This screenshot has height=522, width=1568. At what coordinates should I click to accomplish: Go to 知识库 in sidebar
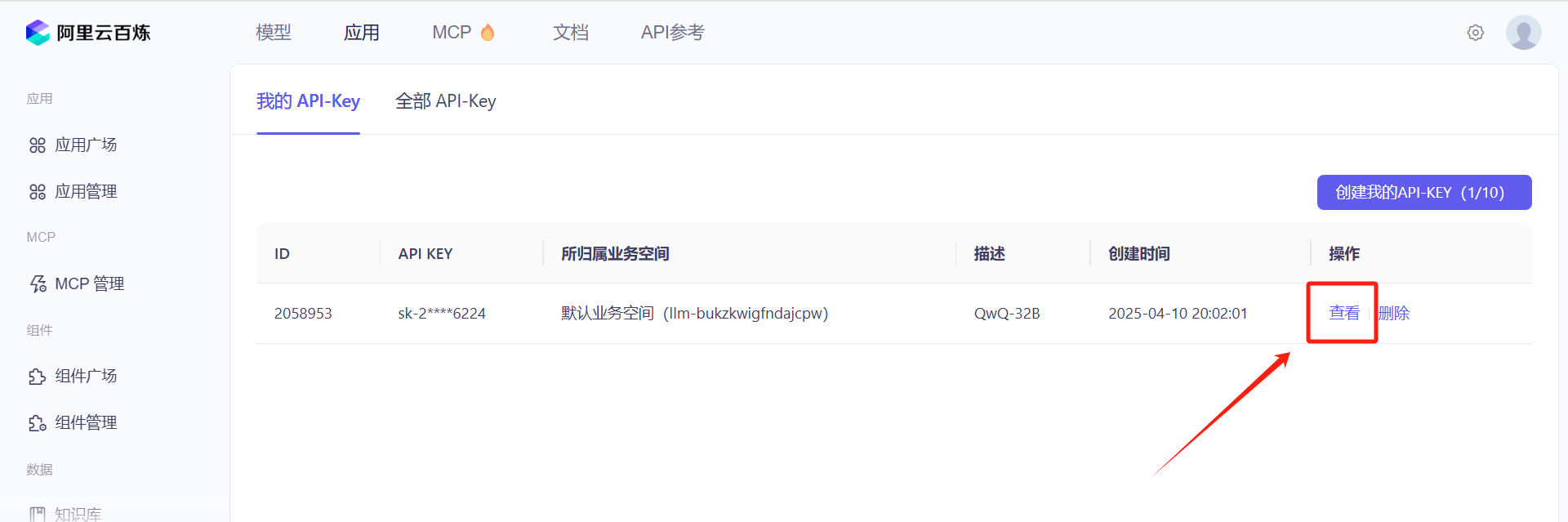coord(78,514)
